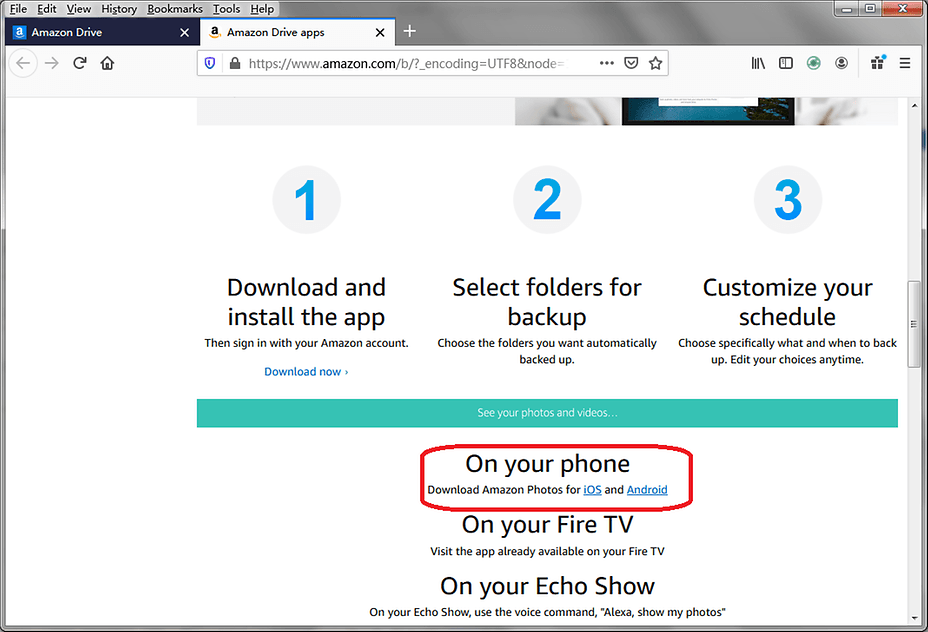
Task: Click the 'Customize your schedule' heading
Action: (788, 302)
